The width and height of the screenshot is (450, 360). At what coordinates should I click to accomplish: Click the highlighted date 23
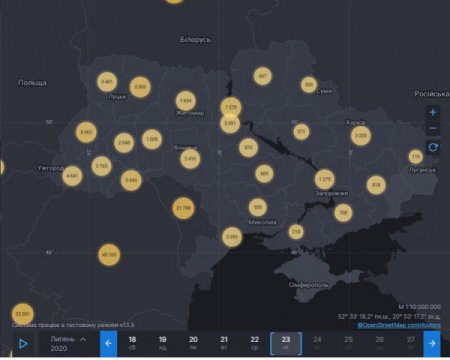(x=286, y=343)
